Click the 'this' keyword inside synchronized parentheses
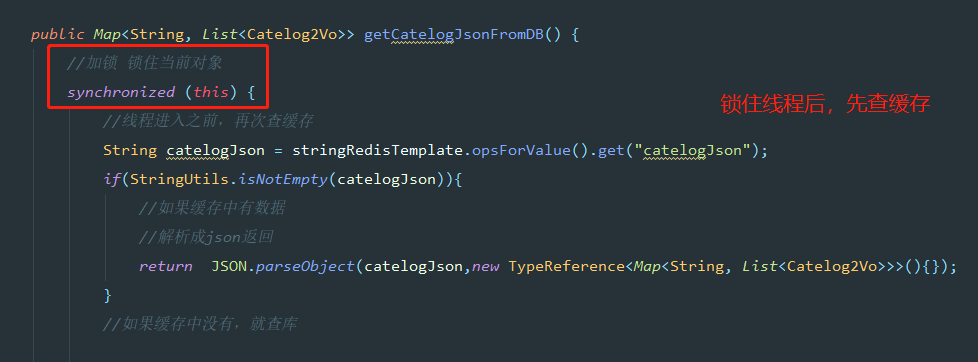The width and height of the screenshot is (978, 362). coord(211,92)
